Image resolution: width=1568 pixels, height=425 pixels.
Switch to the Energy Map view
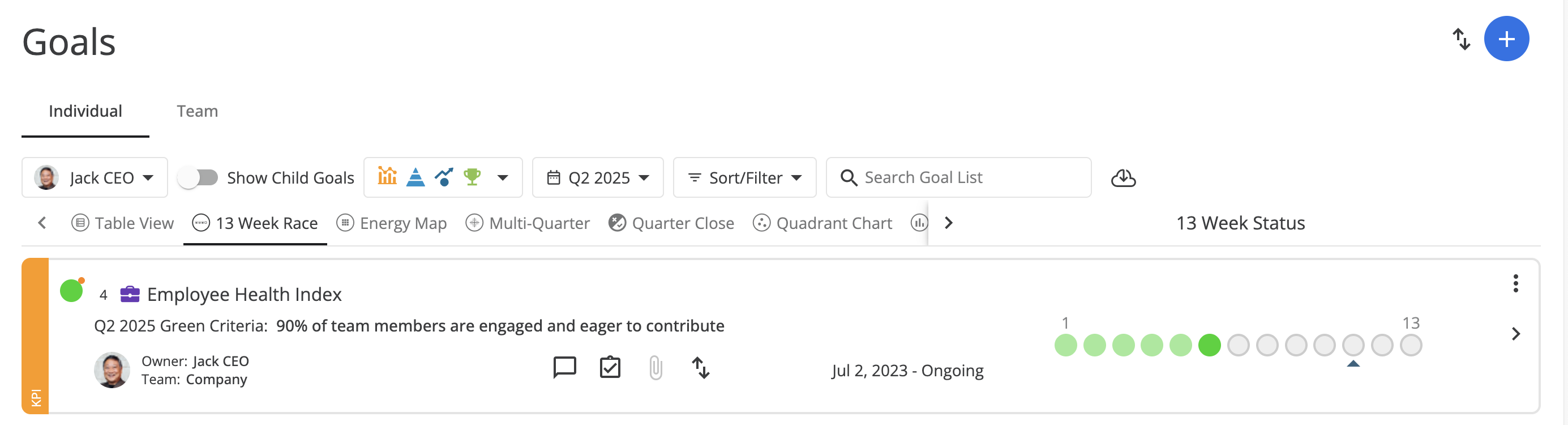(x=391, y=223)
